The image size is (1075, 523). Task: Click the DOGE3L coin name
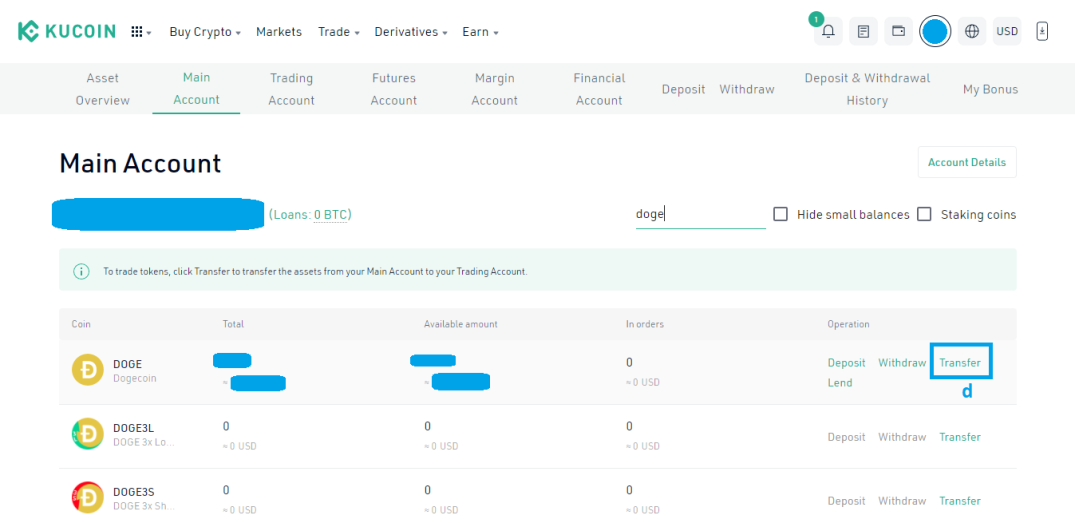point(134,428)
